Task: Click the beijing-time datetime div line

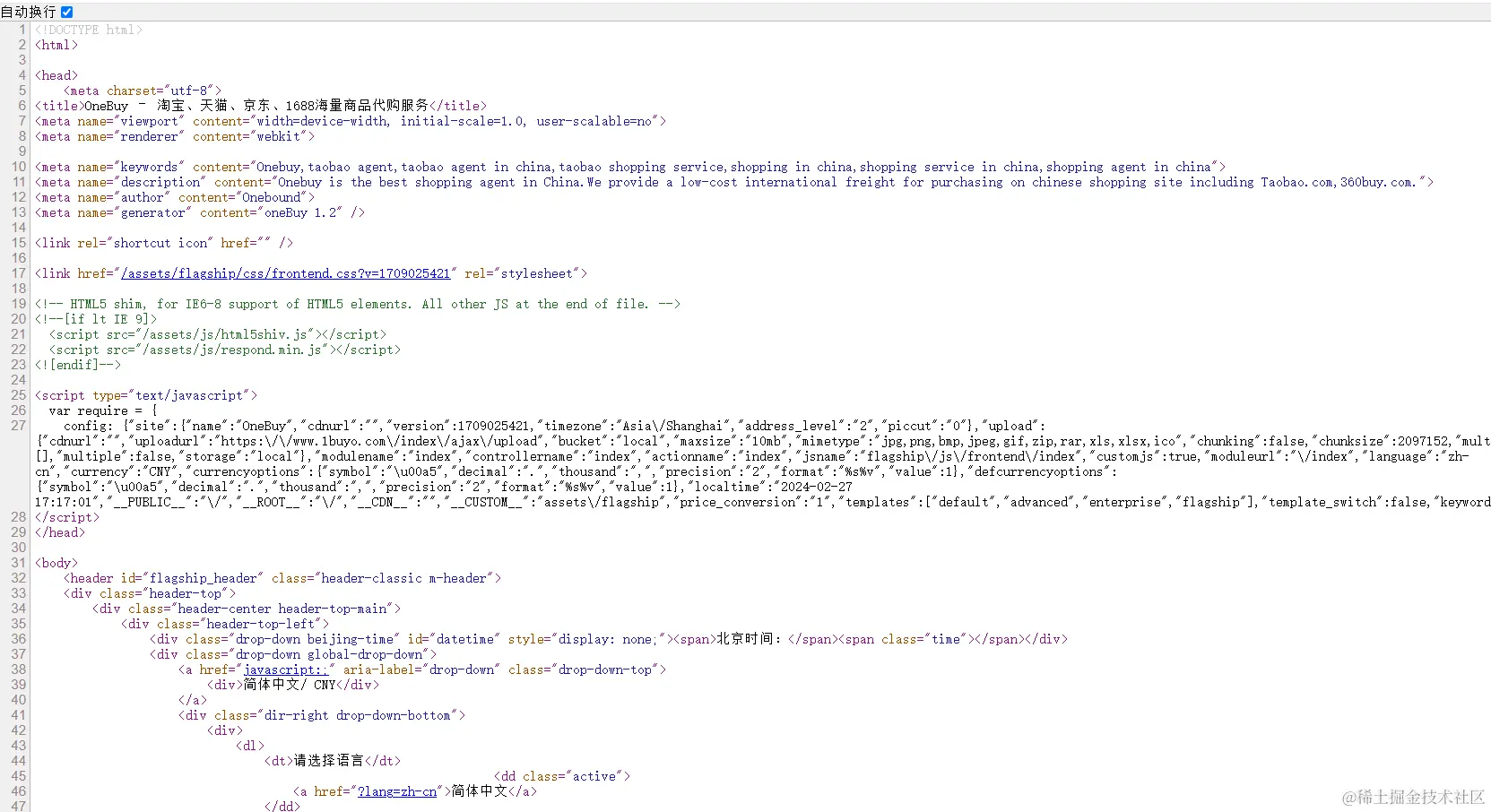Action: pyautogui.click(x=609, y=639)
